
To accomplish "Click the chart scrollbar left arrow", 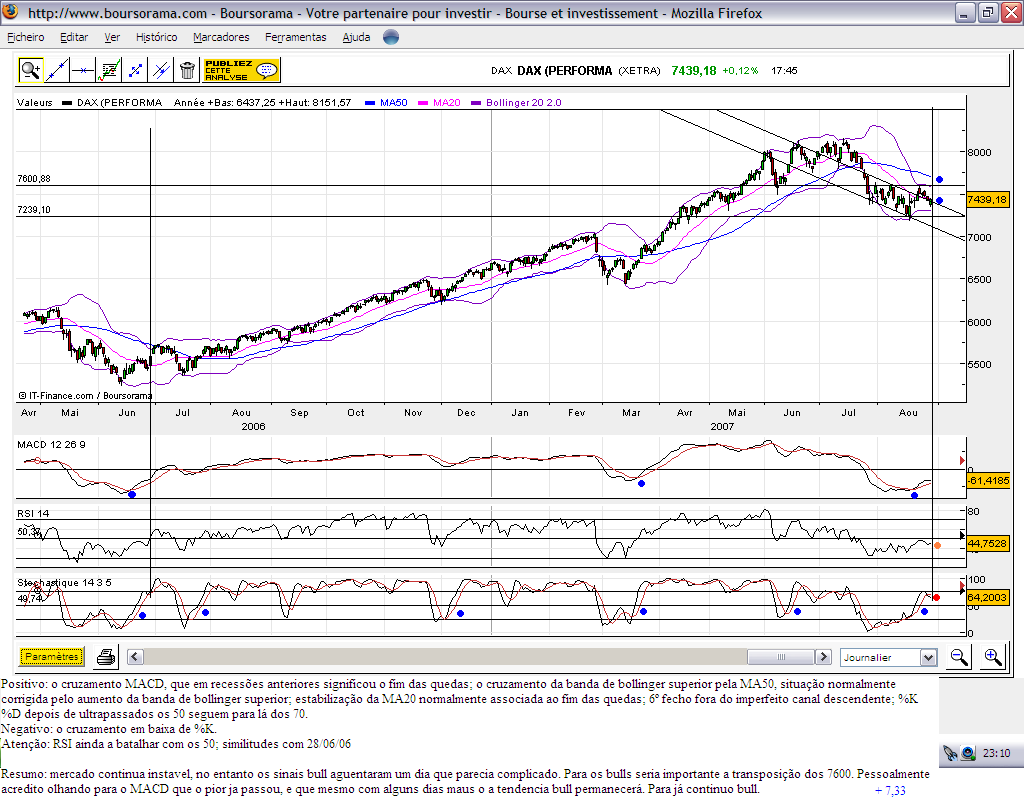I will (x=135, y=656).
